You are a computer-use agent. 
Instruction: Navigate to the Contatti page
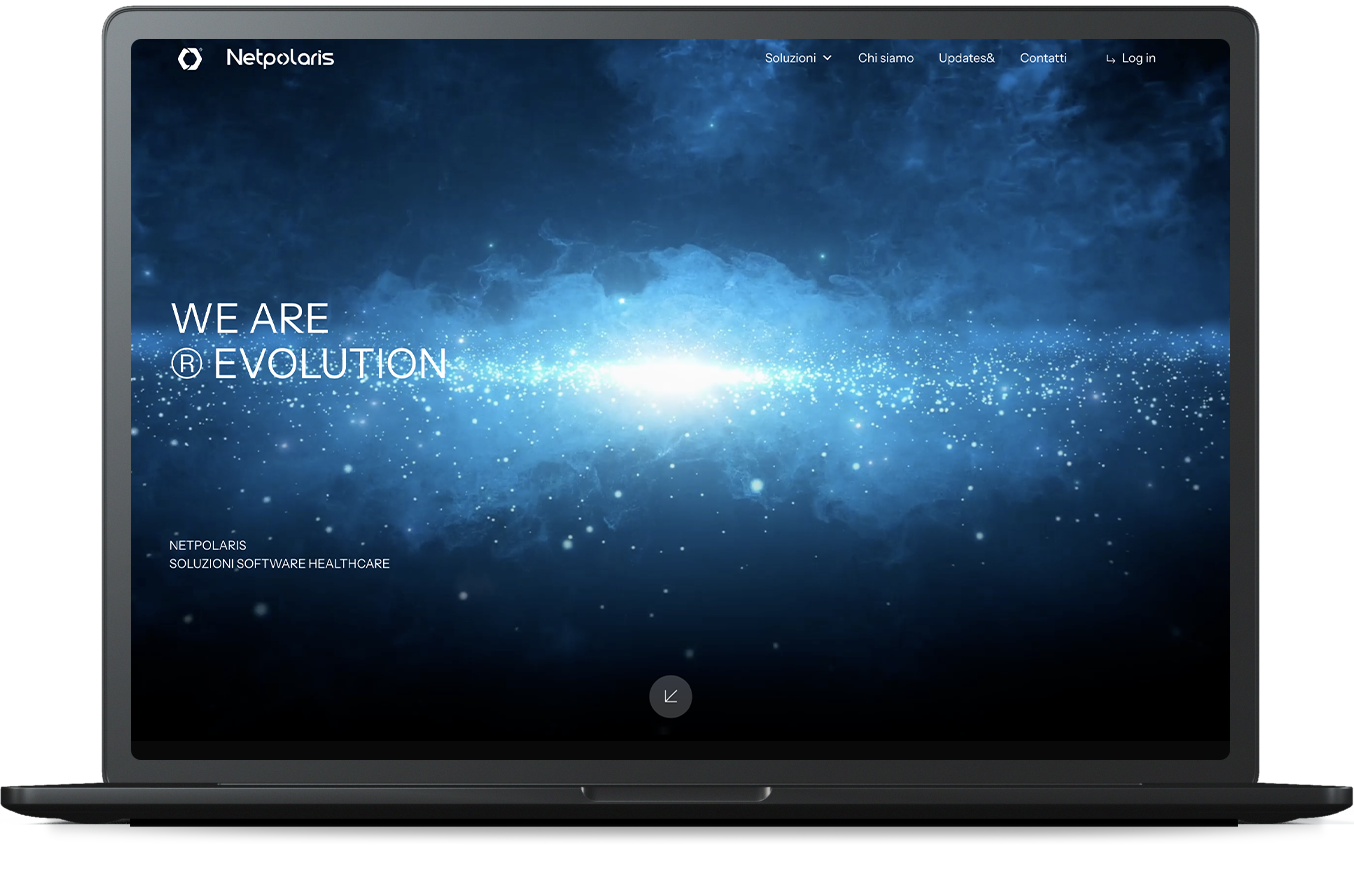[x=1043, y=58]
